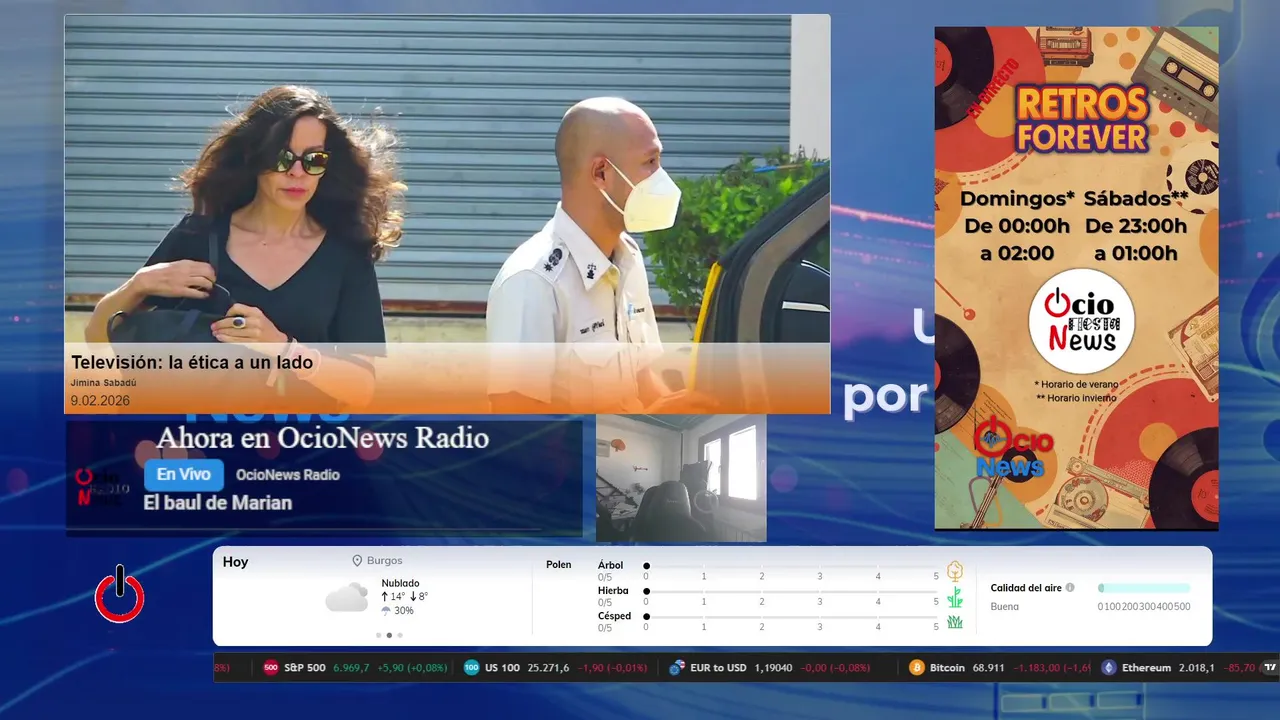Click the Domingos schedule text on poster
The width and height of the screenshot is (1280, 720).
[x=1017, y=226]
